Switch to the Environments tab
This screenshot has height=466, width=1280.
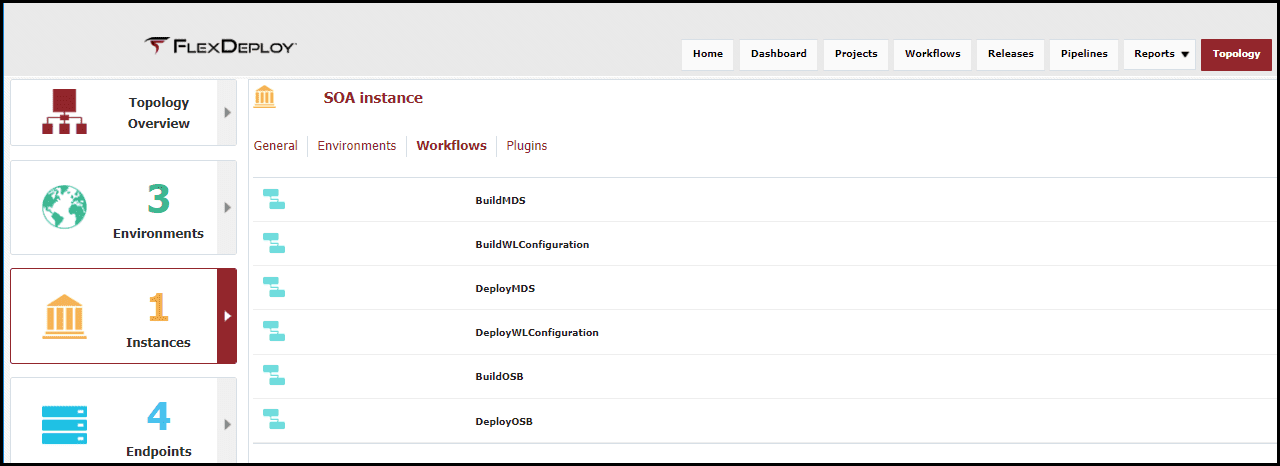[x=357, y=145]
